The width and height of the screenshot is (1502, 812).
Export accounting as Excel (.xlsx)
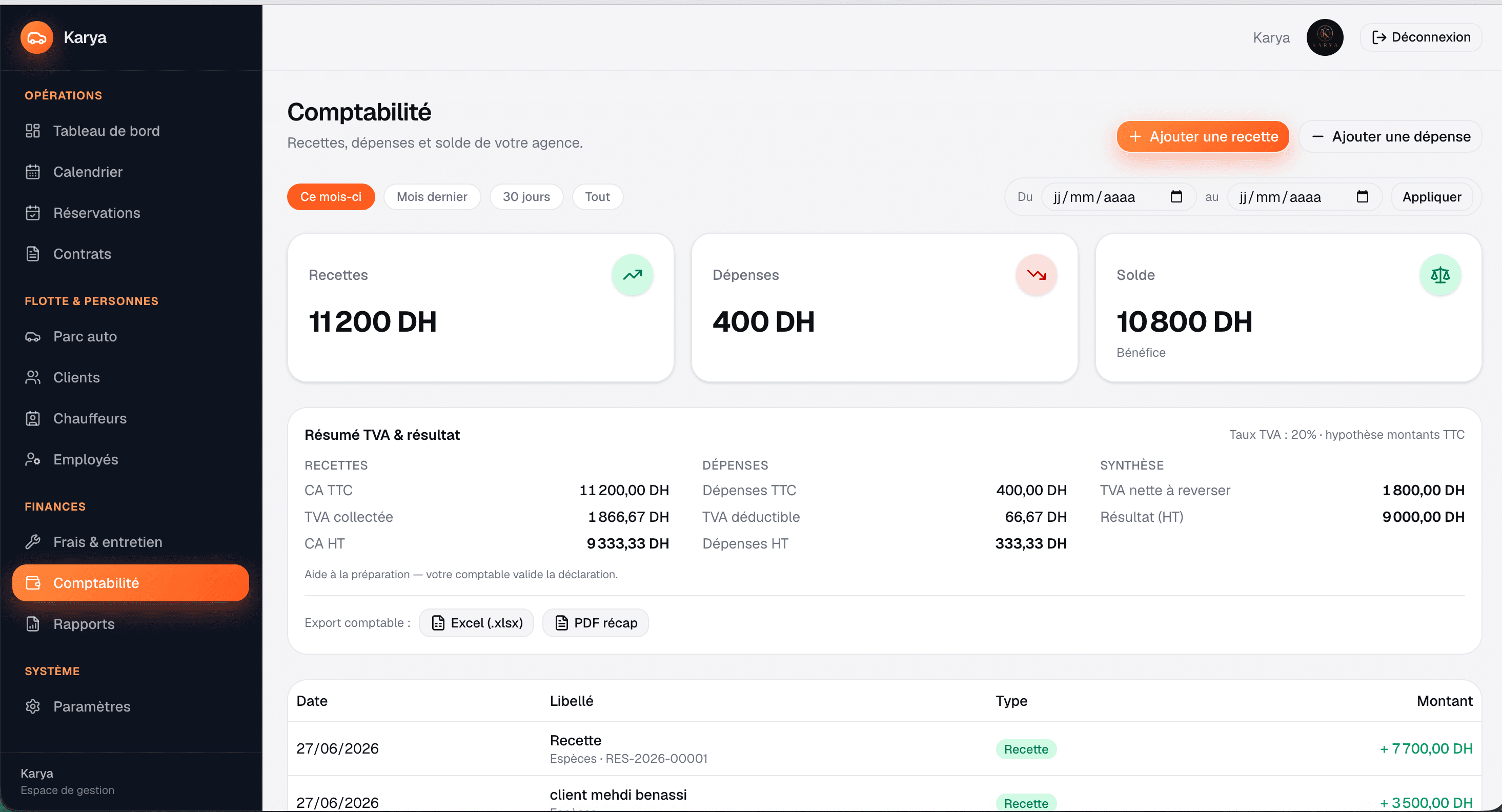click(x=476, y=623)
